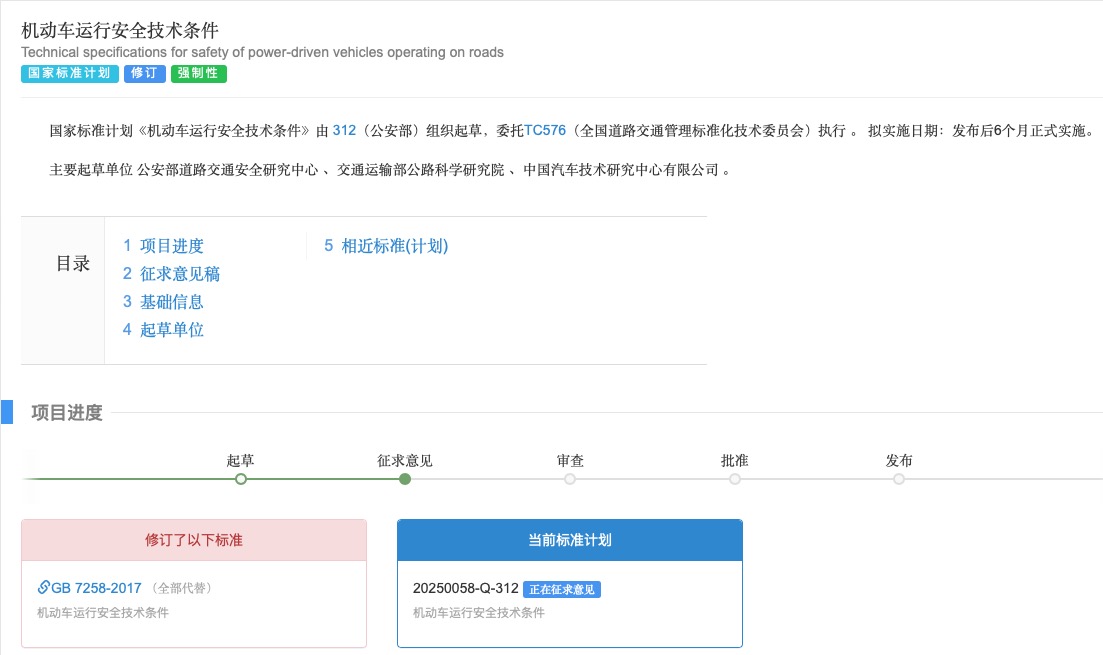
Task: Click the 批准 stage marker
Action: pyautogui.click(x=734, y=479)
